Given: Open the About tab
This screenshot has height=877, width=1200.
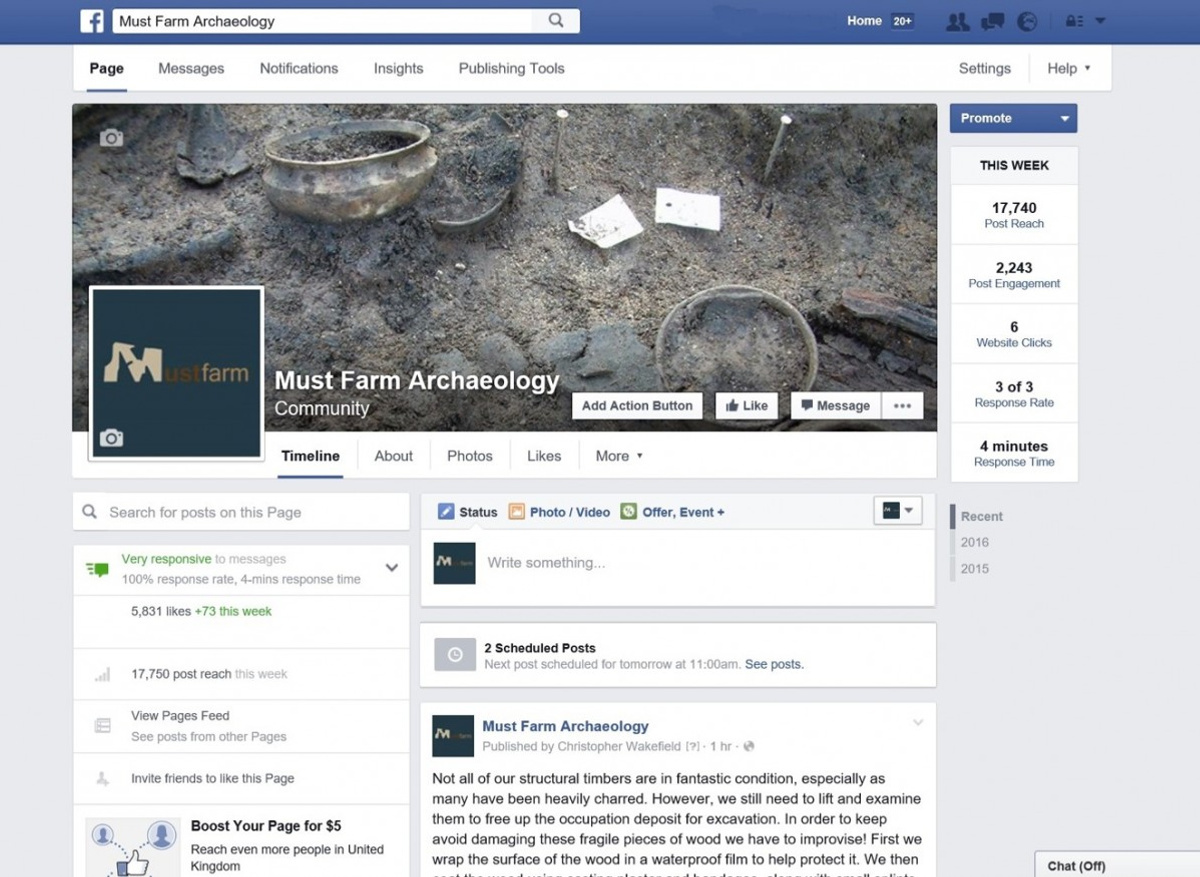Looking at the screenshot, I should pyautogui.click(x=394, y=456).
